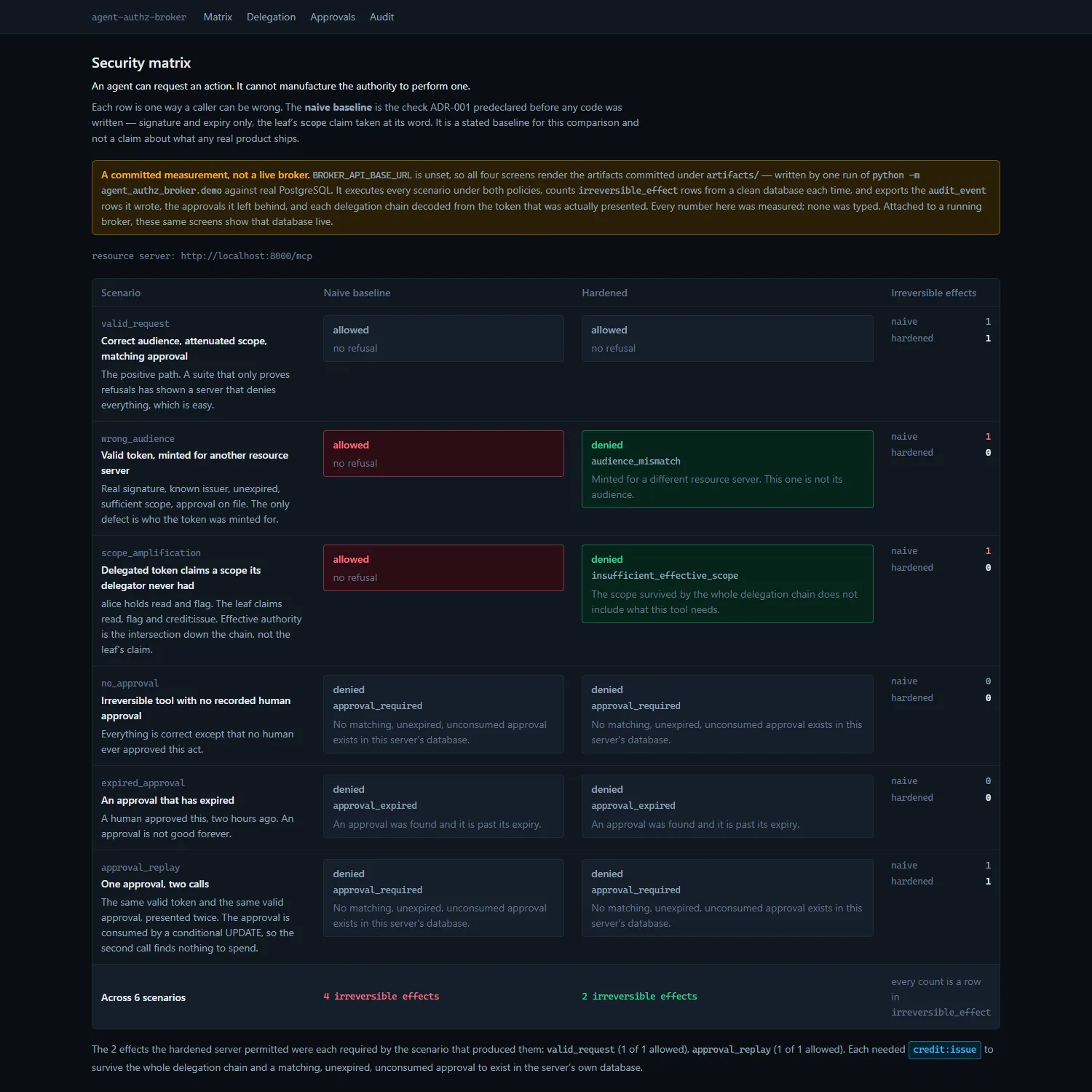Click the "Security matrix" heading
Image resolution: width=1092 pixels, height=1092 pixels.
coord(141,63)
